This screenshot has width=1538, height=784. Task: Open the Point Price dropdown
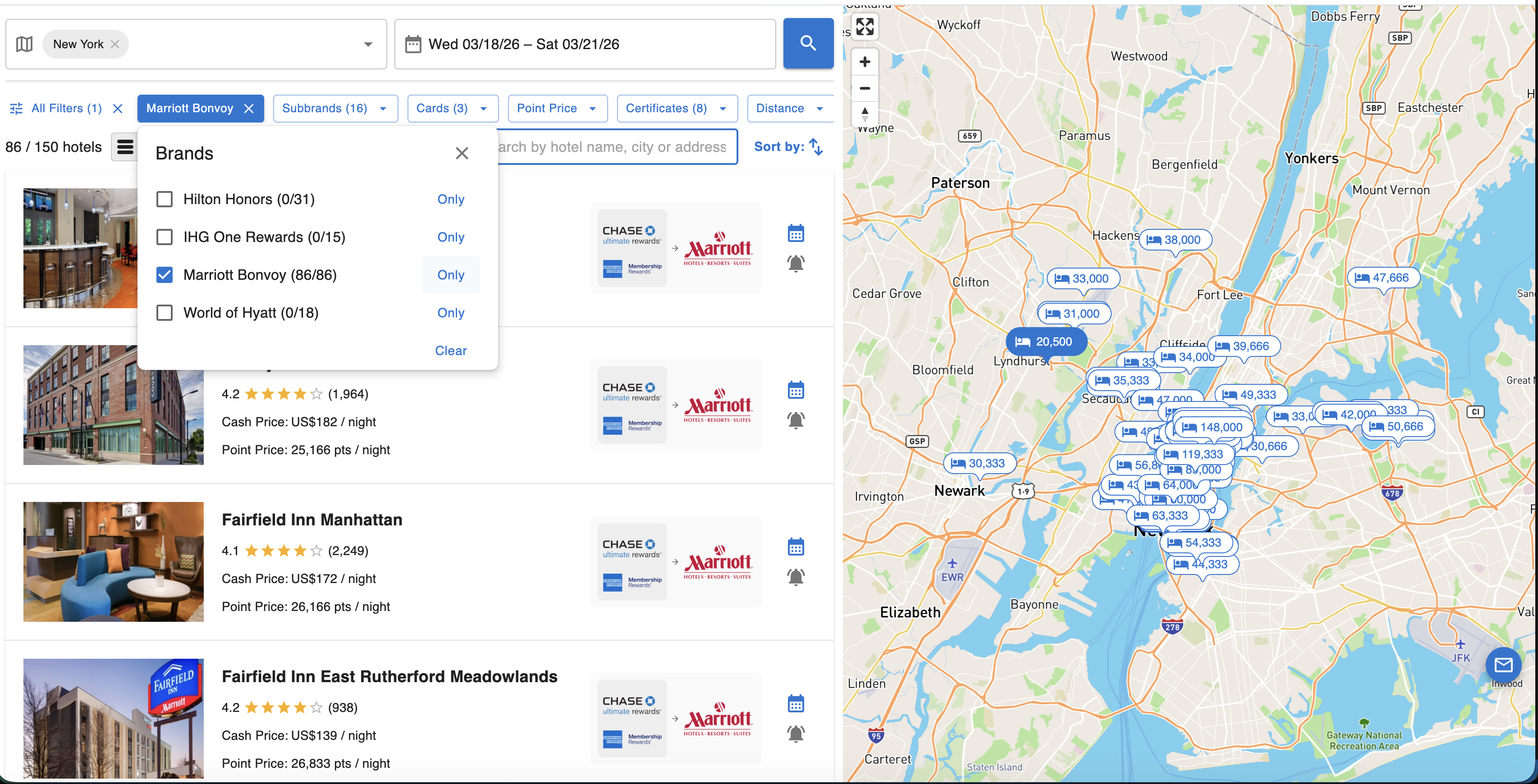557,108
